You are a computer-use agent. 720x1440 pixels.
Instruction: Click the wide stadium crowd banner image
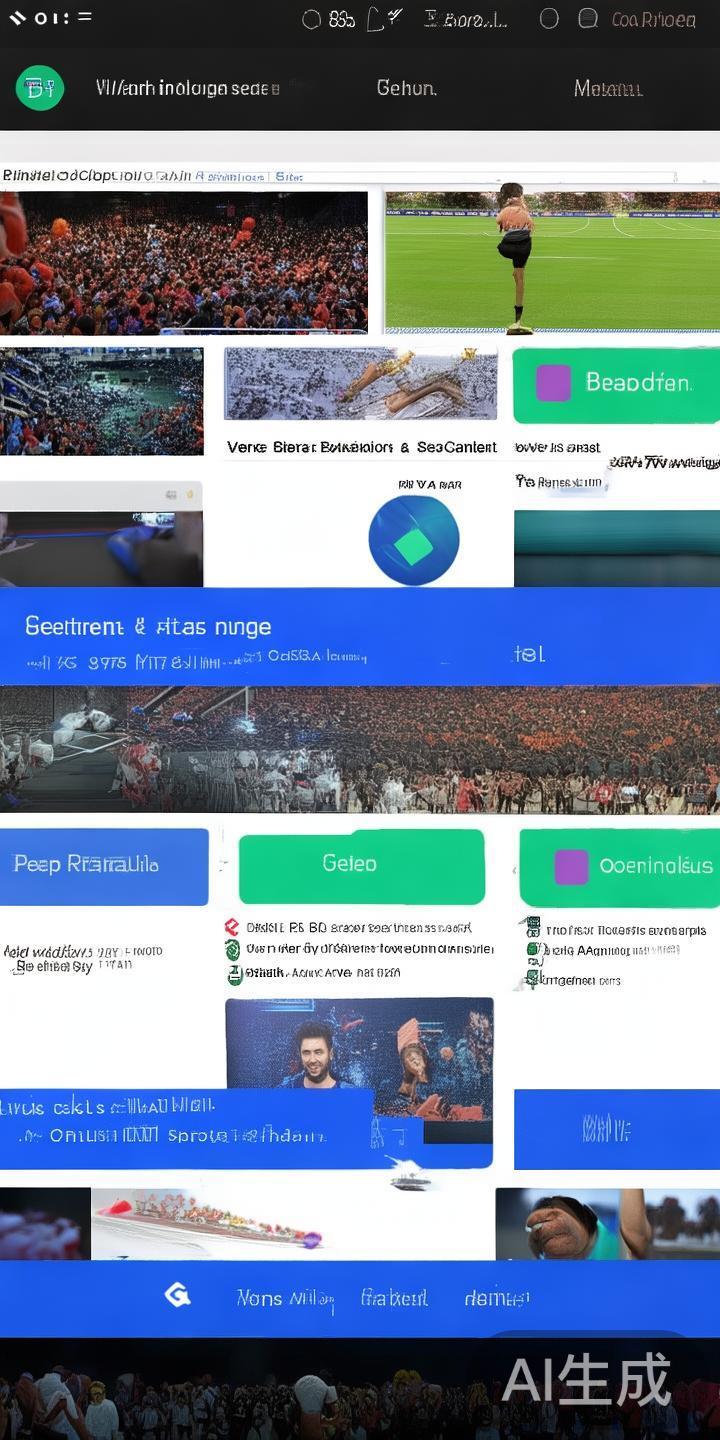pyautogui.click(x=360, y=750)
